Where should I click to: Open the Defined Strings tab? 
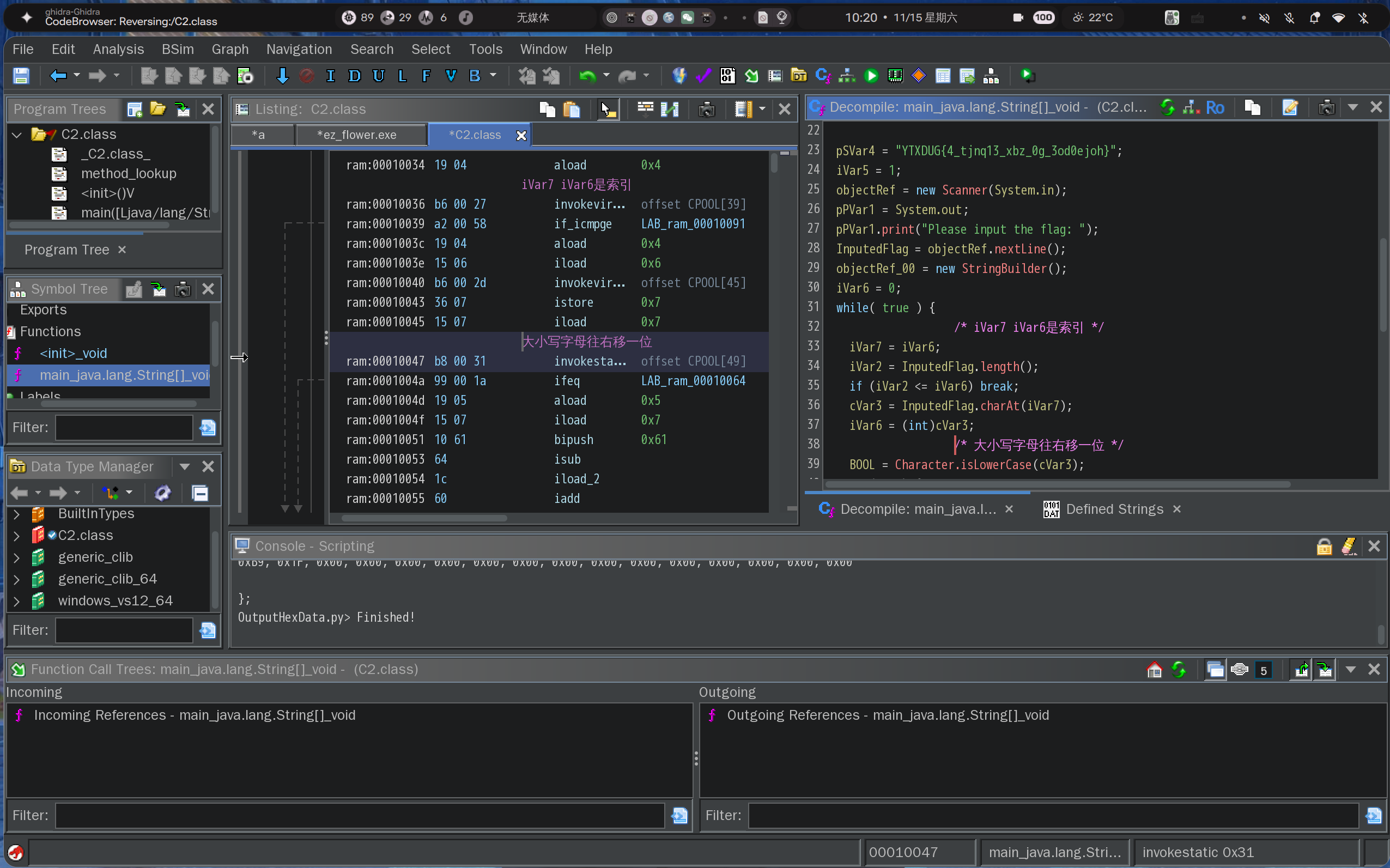click(1113, 509)
